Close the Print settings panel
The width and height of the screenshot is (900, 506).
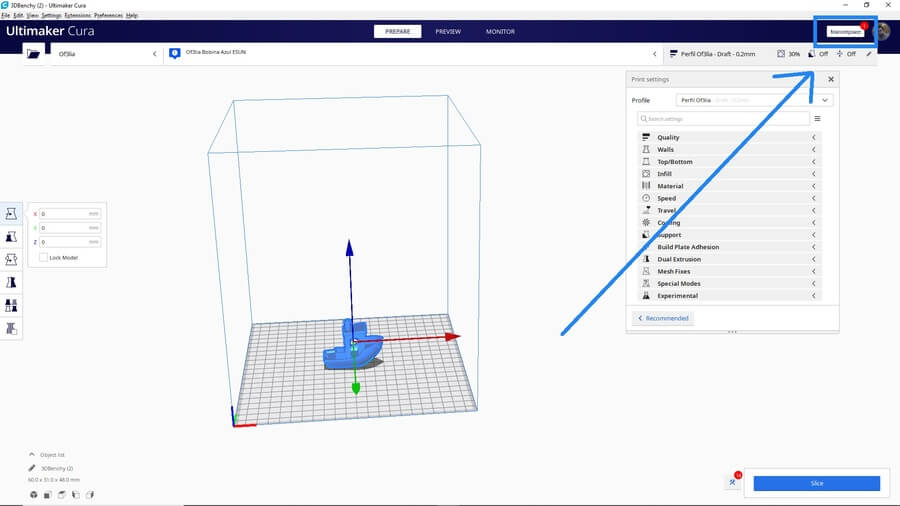point(831,79)
